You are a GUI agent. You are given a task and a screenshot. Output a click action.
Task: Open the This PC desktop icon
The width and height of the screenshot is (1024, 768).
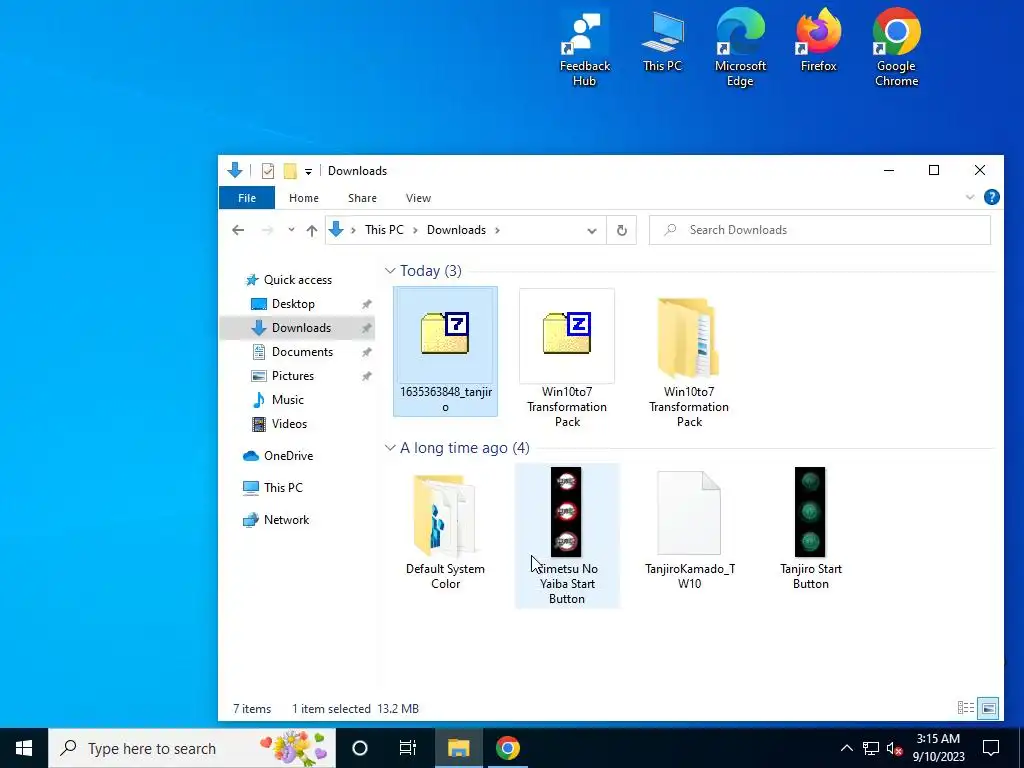point(662,42)
